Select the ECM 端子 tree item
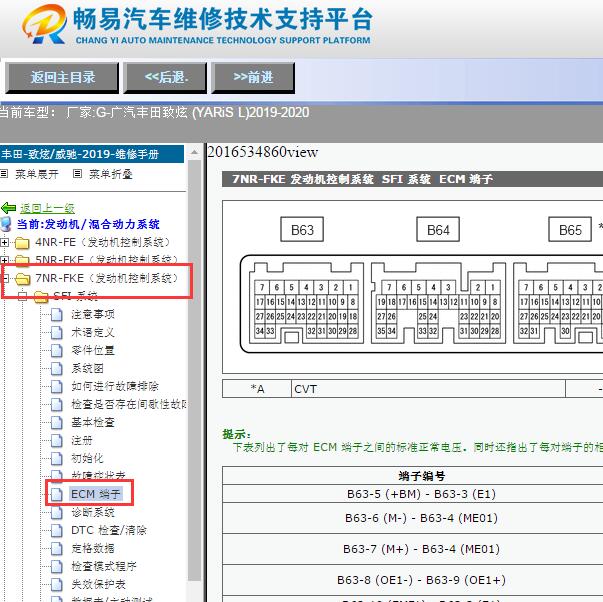This screenshot has width=603, height=602. tap(96, 494)
